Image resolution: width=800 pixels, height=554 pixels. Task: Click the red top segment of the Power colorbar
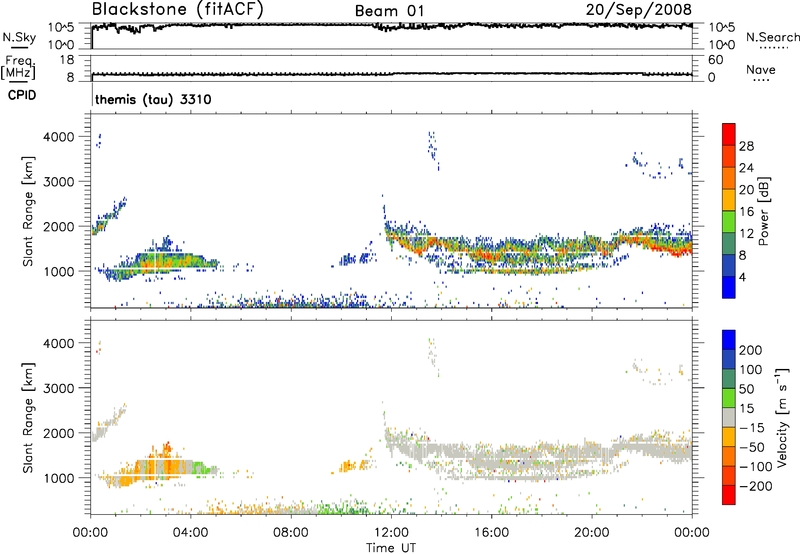[x=729, y=134]
